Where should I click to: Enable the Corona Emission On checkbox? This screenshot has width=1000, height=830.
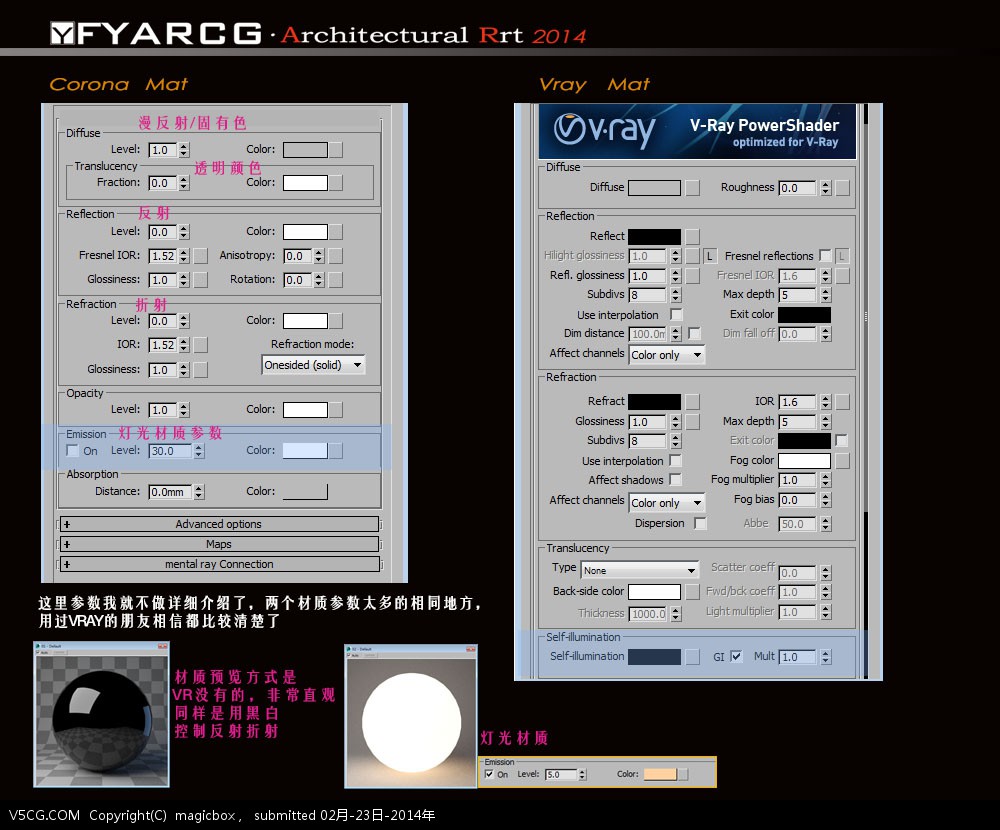click(x=73, y=450)
